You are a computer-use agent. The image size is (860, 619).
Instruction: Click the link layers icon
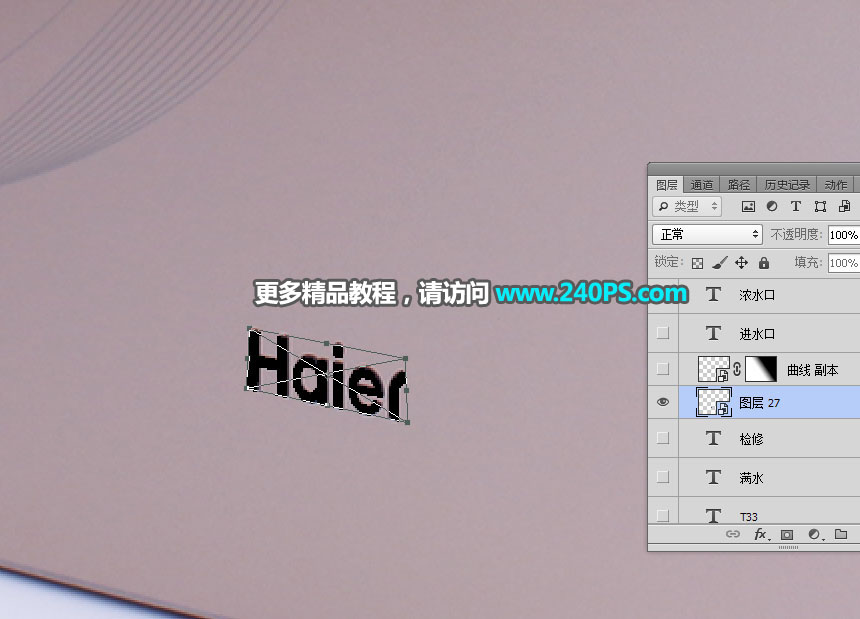click(733, 534)
